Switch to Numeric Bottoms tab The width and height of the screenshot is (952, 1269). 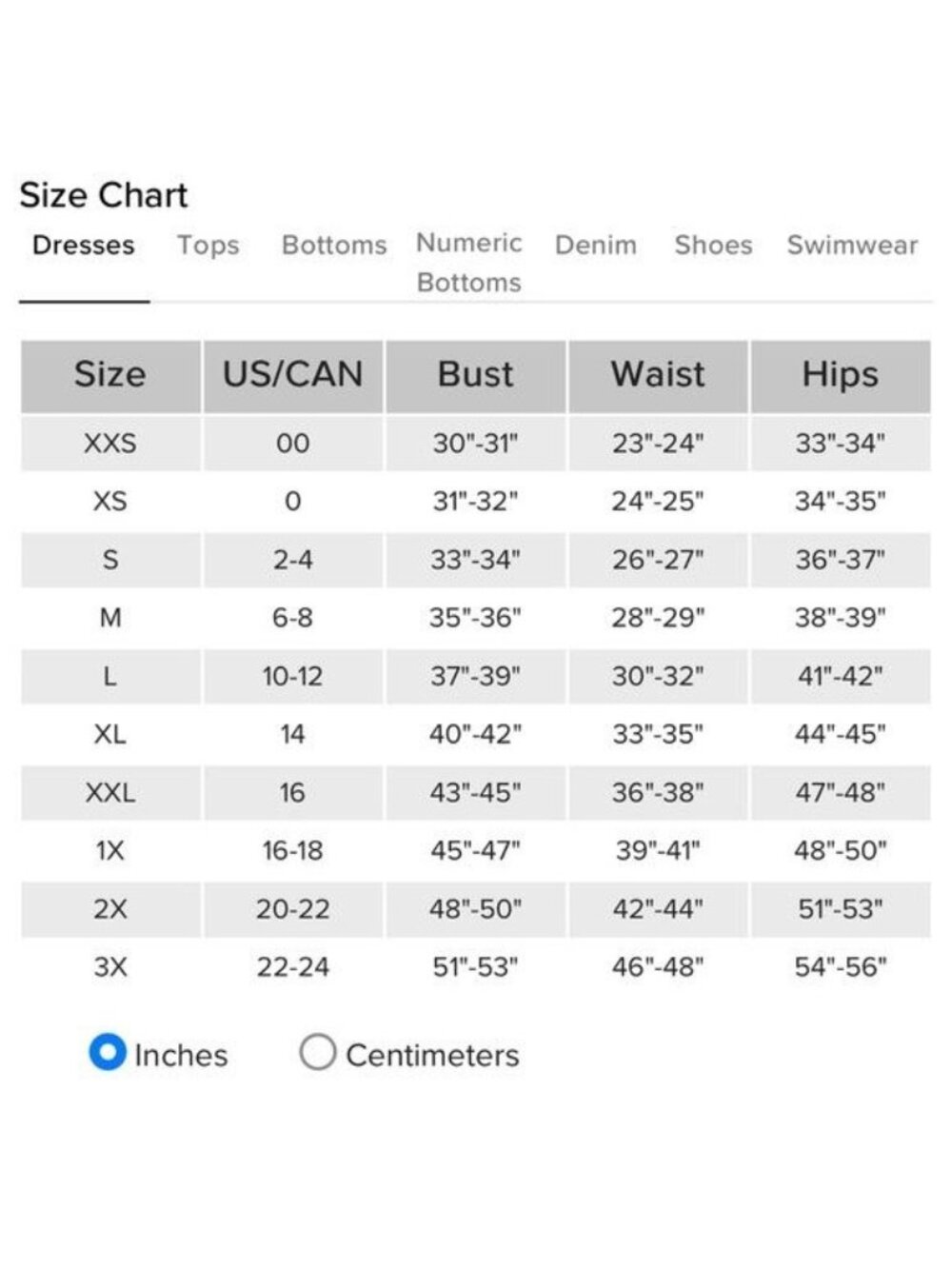click(x=469, y=263)
